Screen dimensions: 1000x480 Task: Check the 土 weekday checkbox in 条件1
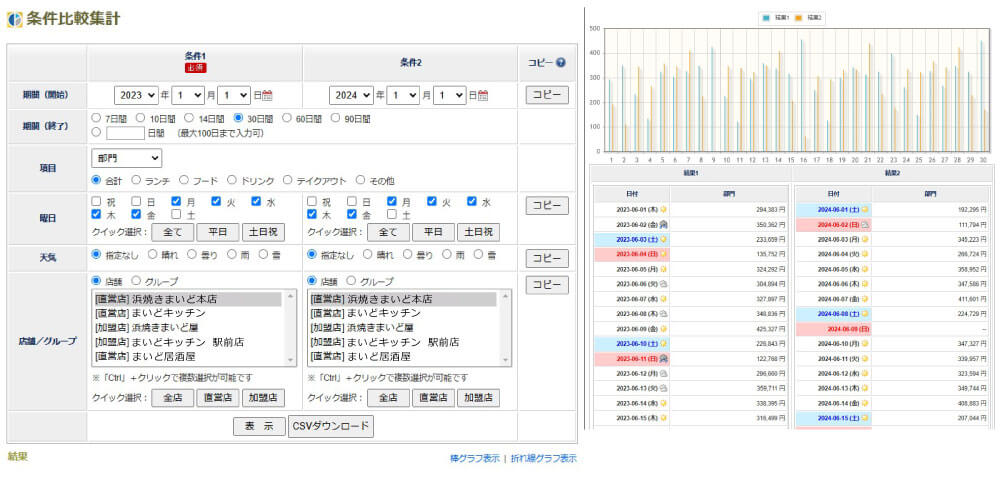pyautogui.click(x=176, y=215)
